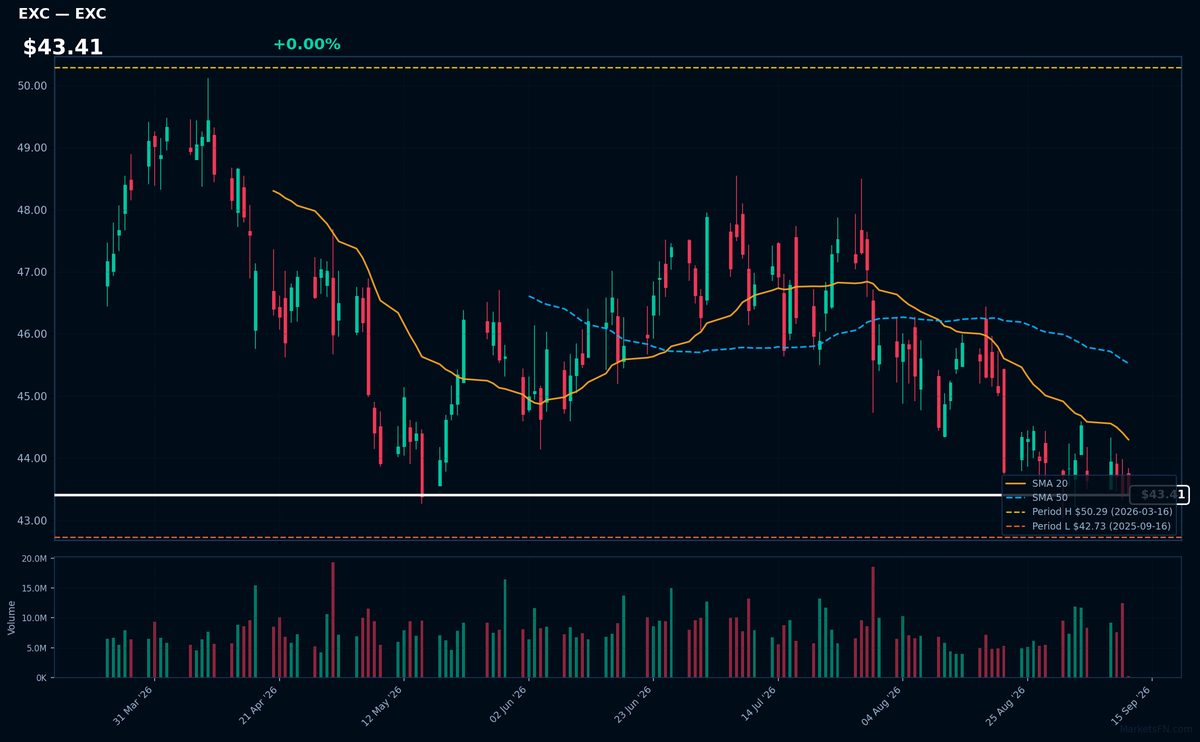This screenshot has height=742, width=1200.
Task: Click the 5.0M volume axis label
Action: [36, 648]
